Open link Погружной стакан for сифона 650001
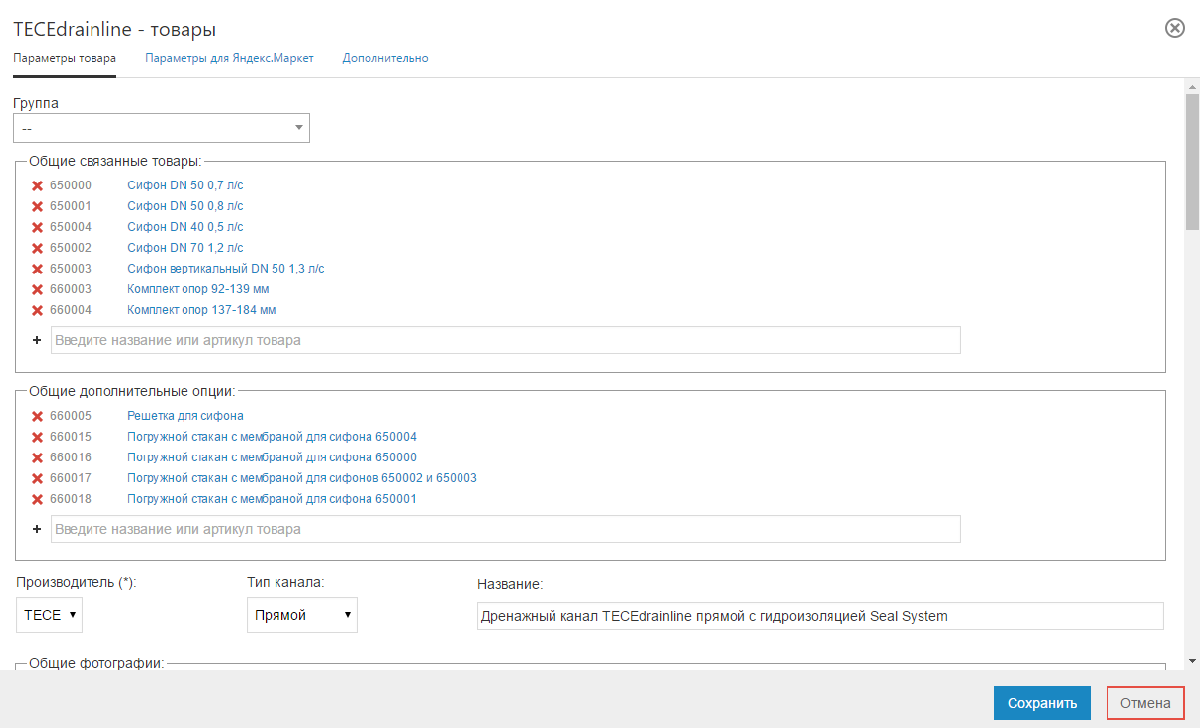The width and height of the screenshot is (1200, 728). pyautogui.click(x=272, y=499)
